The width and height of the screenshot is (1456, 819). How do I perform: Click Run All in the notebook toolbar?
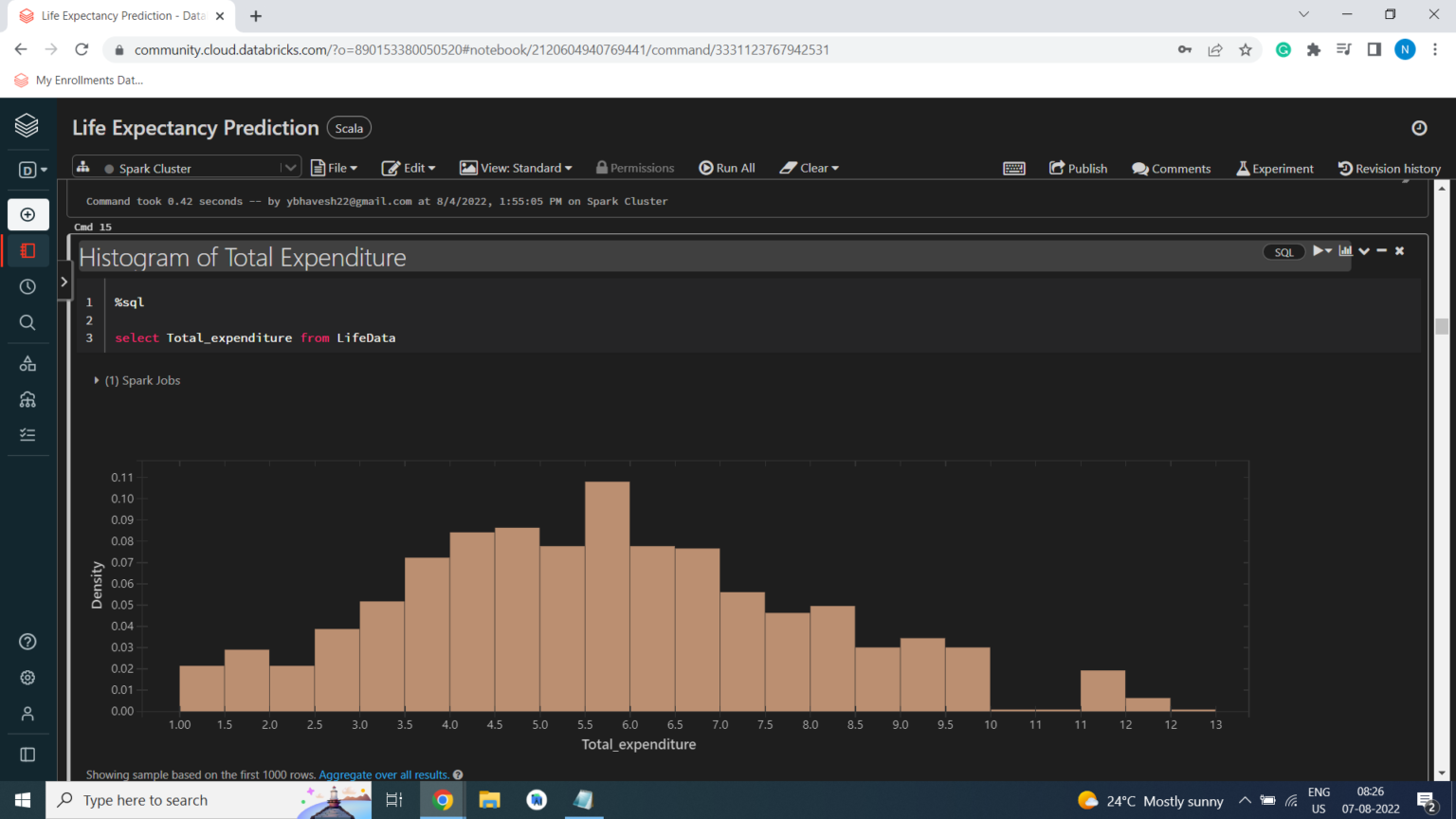coord(726,168)
